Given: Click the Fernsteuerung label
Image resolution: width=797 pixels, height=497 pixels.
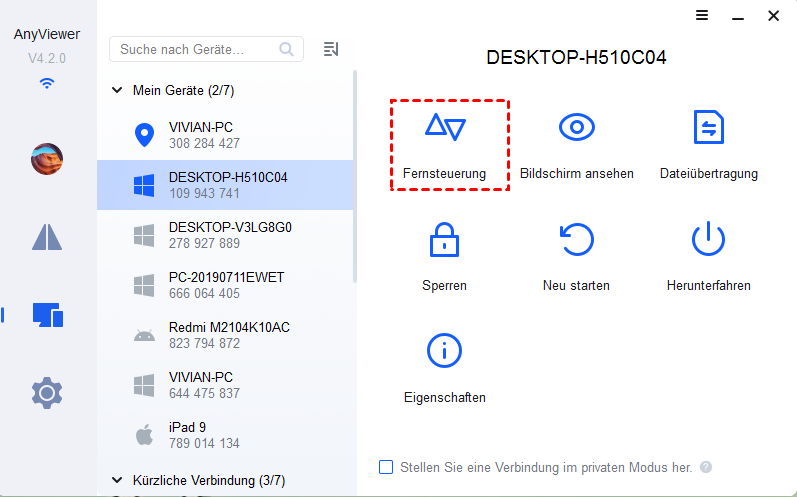Looking at the screenshot, I should coord(444,173).
